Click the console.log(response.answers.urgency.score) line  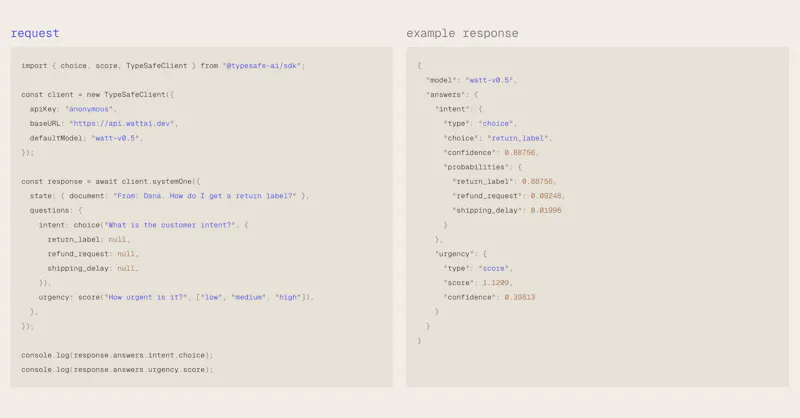(117, 370)
